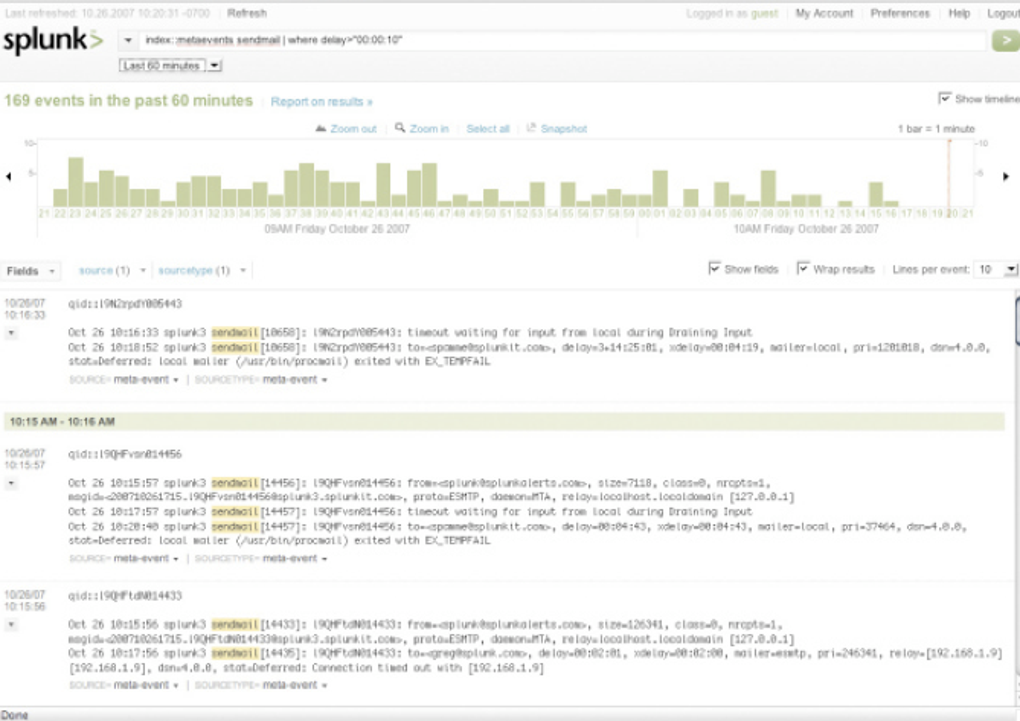Toggle the Wrap results checkbox

(803, 269)
